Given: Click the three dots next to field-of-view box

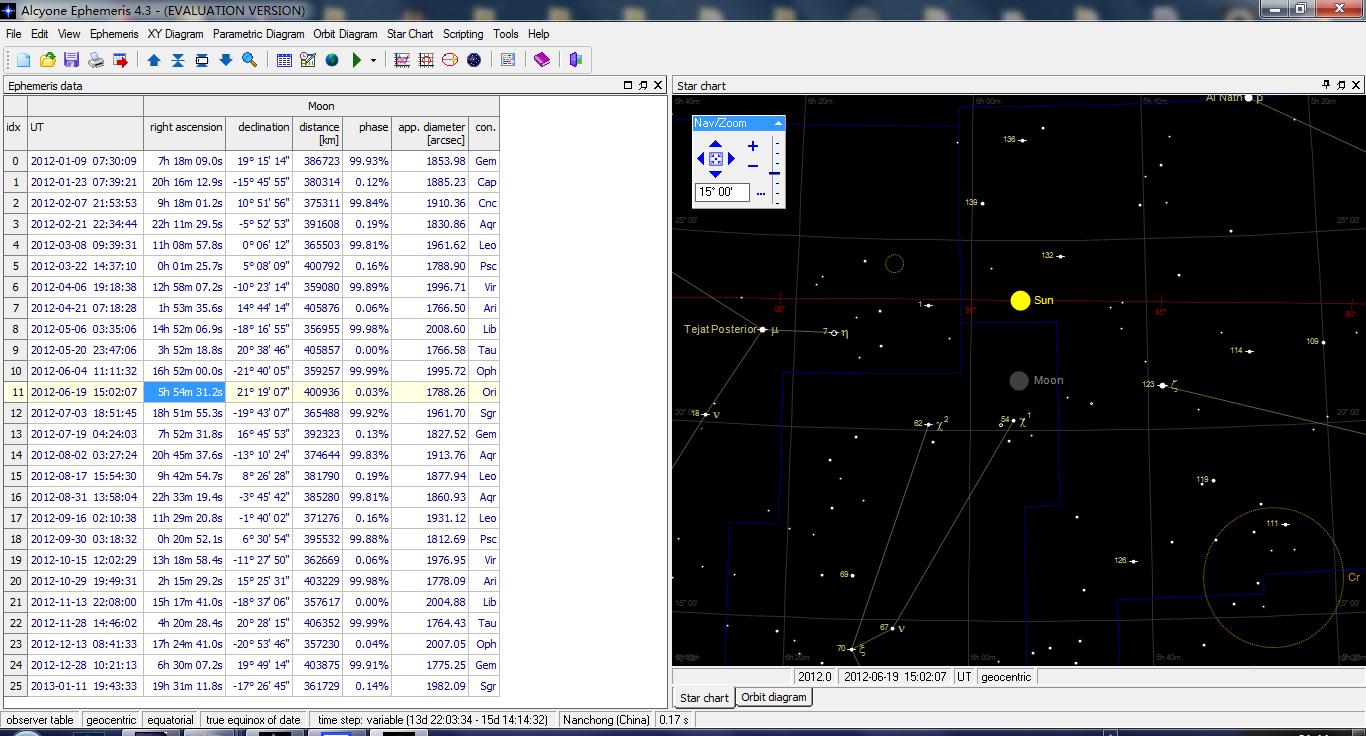Looking at the screenshot, I should [761, 193].
